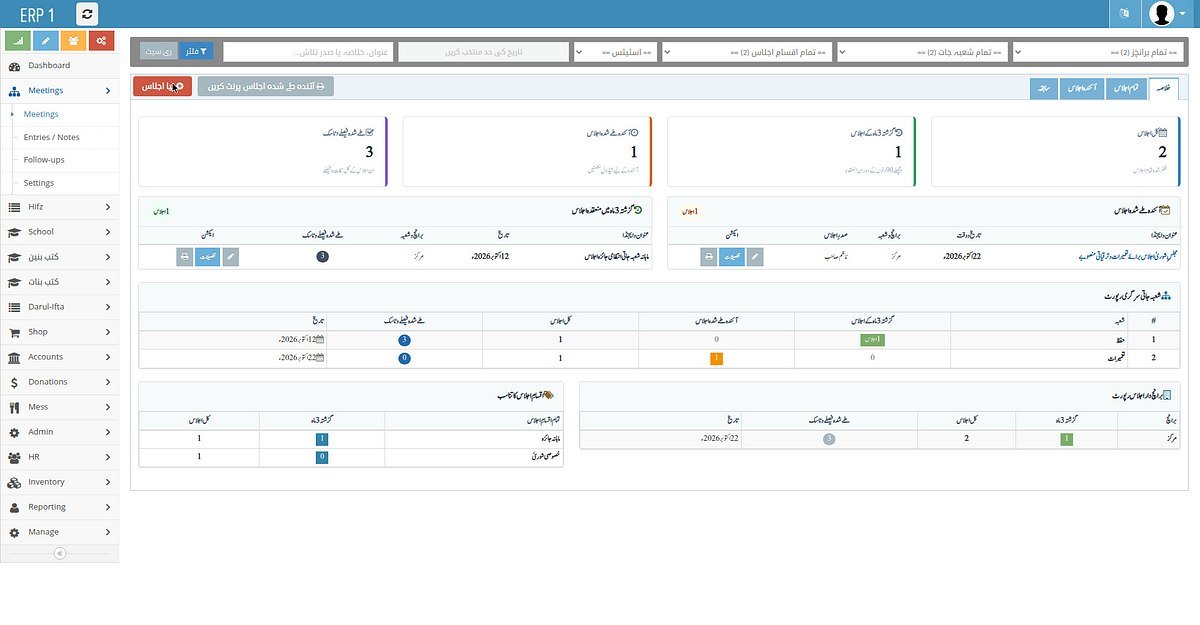Expand the Hifz sidebar section
This screenshot has width=1200, height=625.
(x=59, y=207)
